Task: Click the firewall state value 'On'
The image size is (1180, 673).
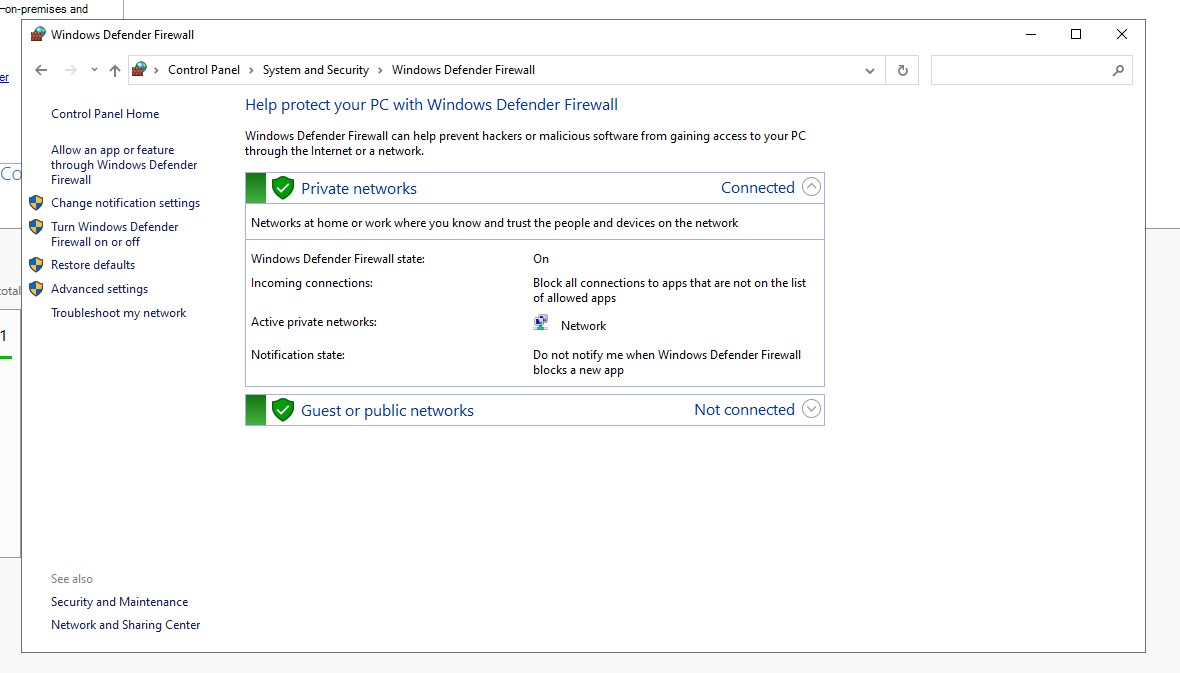Action: pos(541,259)
